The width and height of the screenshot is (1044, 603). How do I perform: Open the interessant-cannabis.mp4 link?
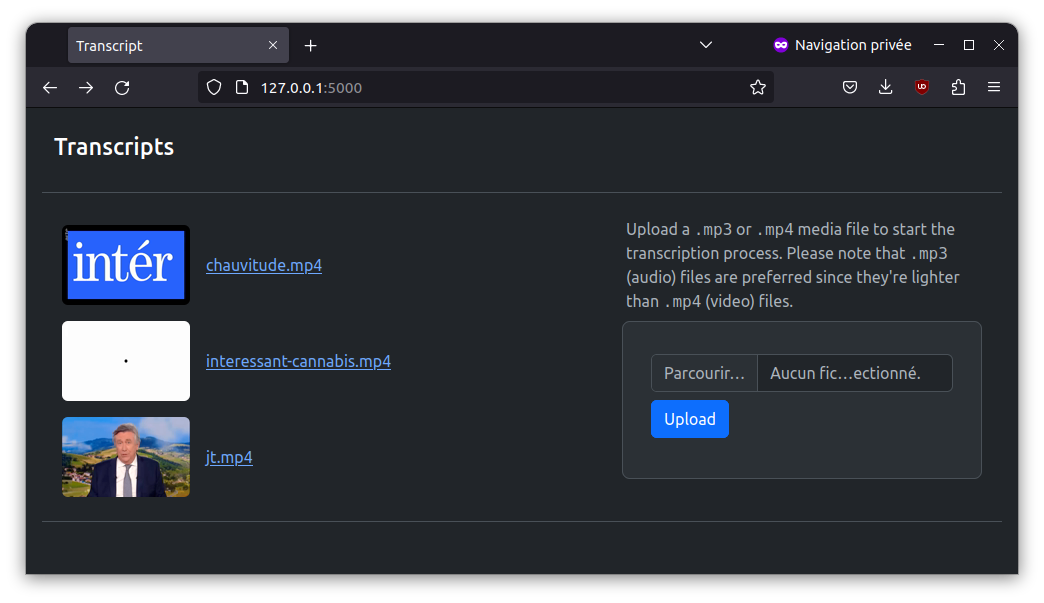coord(298,361)
